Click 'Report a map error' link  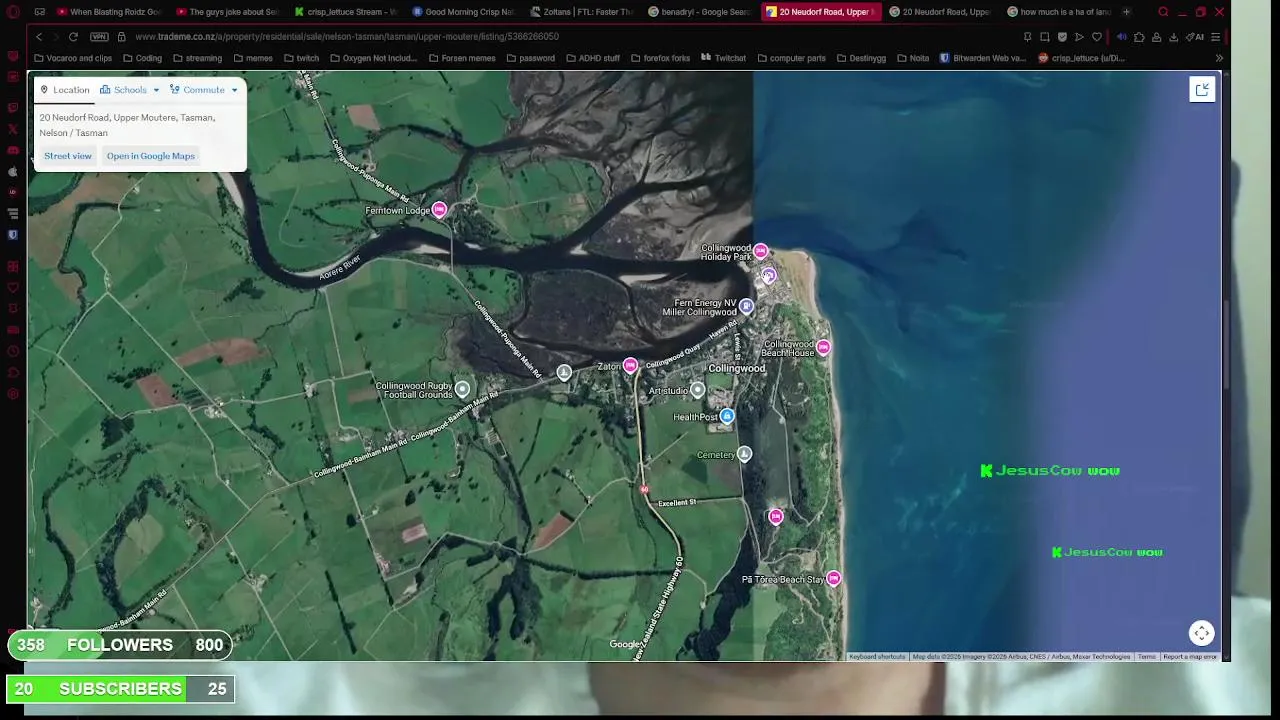1190,657
